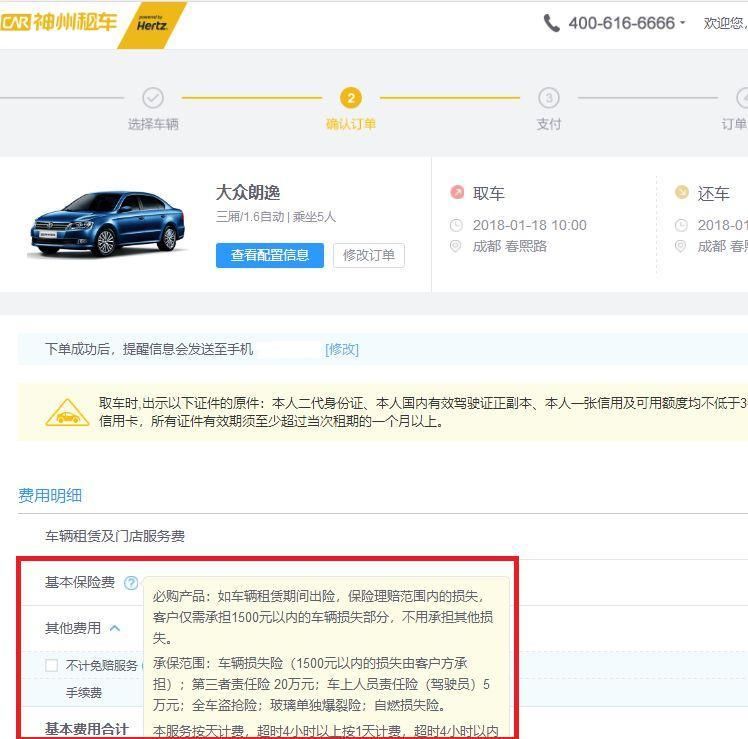Click the 基本费用合计 label
Image resolution: width=748 pixels, height=739 pixels.
pyautogui.click(x=86, y=729)
